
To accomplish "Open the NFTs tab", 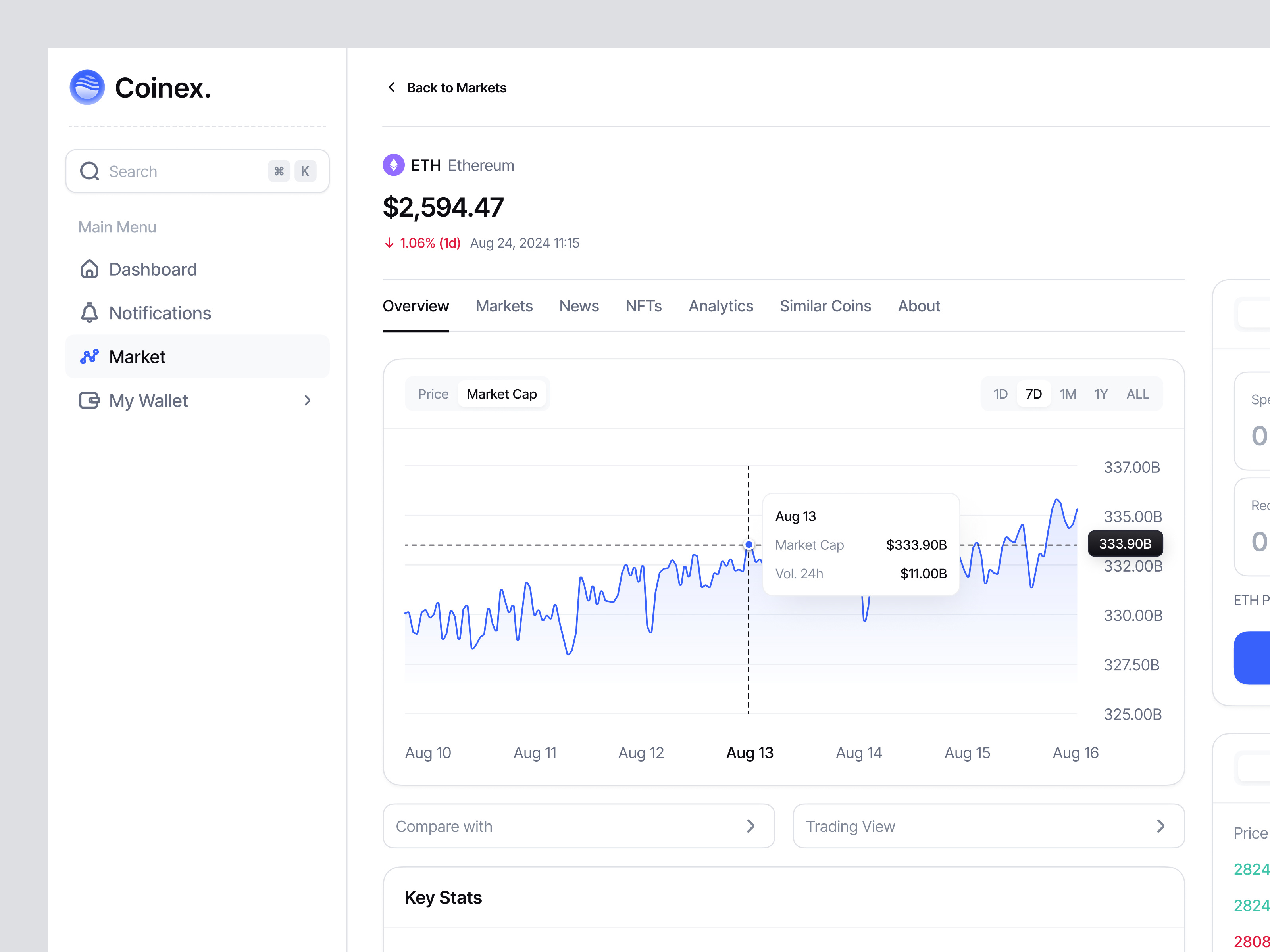I will 644,307.
